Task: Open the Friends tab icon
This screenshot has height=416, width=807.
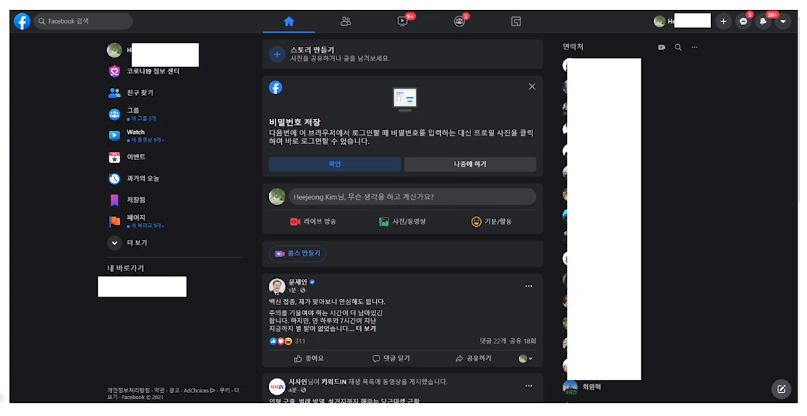Action: pyautogui.click(x=346, y=22)
